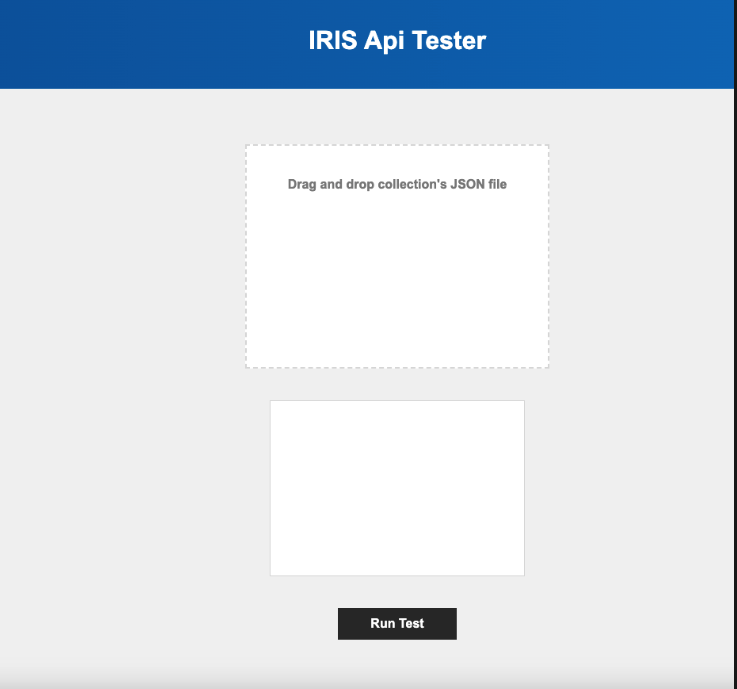Click the word 'IRIS' in the header
The height and width of the screenshot is (689, 737).
[x=333, y=41]
